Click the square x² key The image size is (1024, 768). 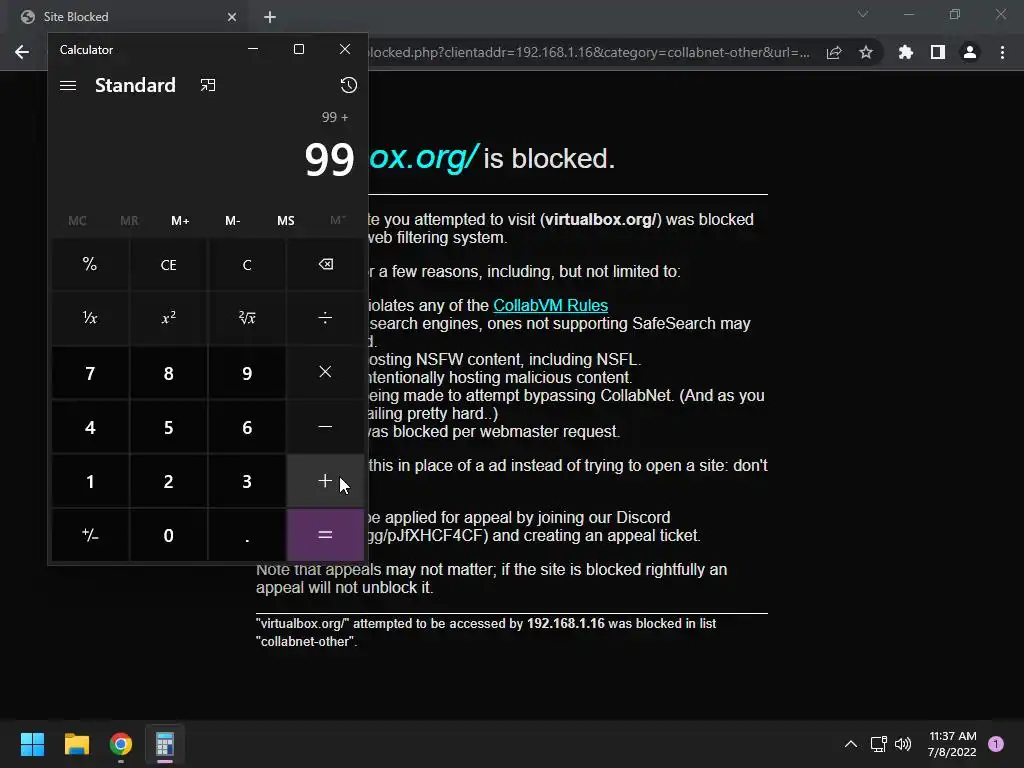click(168, 318)
